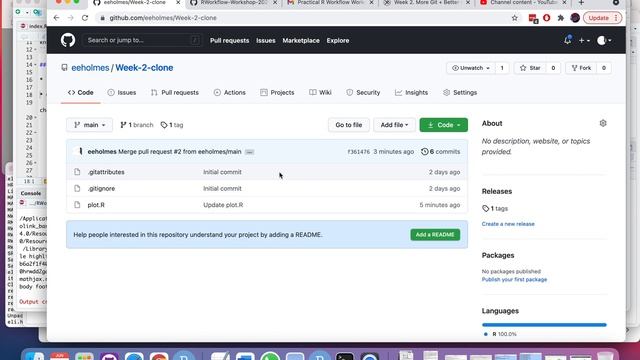Viewport: 640px width, 360px height.
Task: Select the Console tab in RStudio window
Action: click(x=31, y=193)
